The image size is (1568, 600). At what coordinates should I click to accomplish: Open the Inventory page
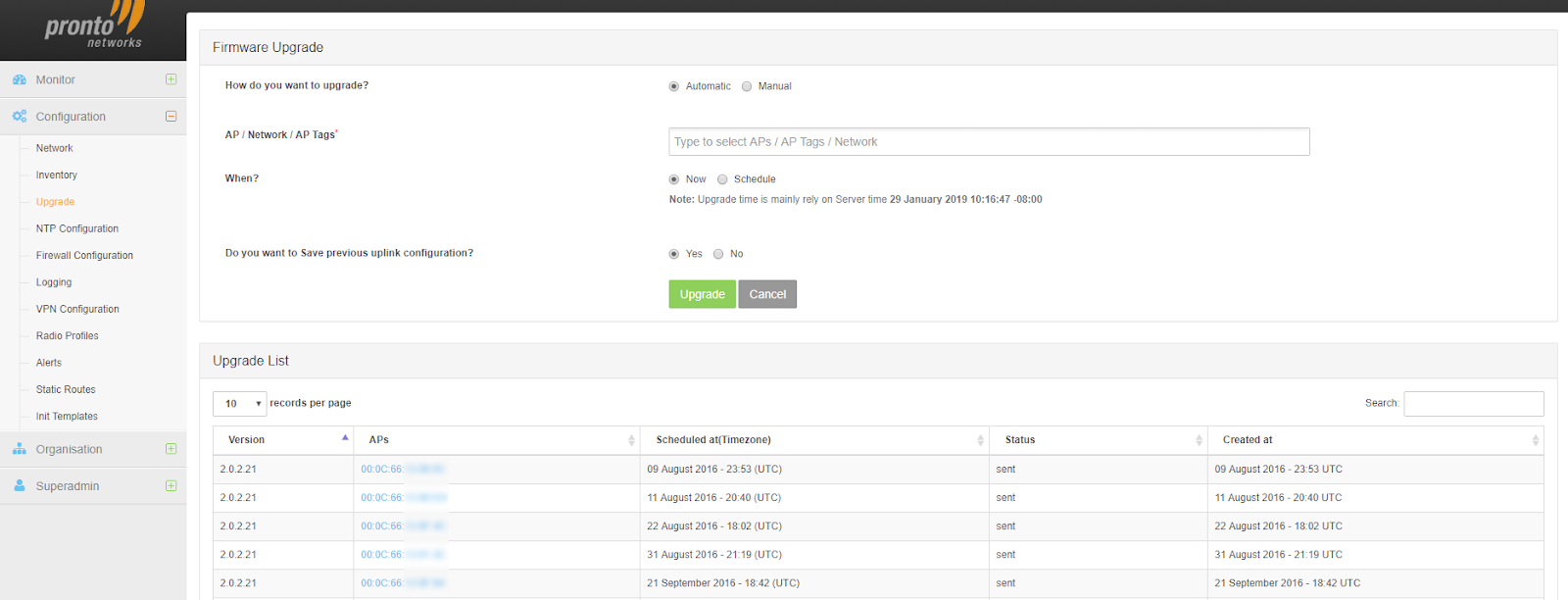coord(57,175)
